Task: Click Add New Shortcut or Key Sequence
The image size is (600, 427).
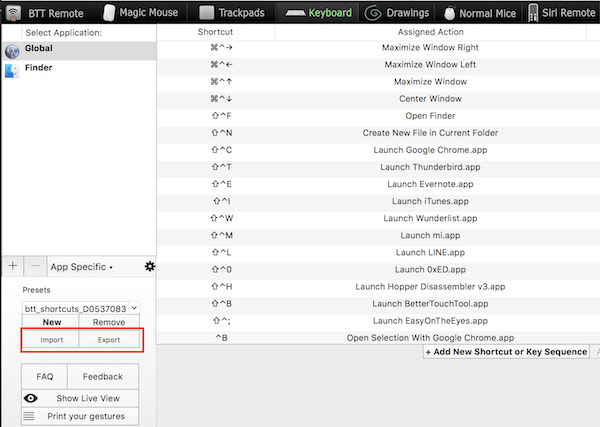Action: tap(506, 352)
